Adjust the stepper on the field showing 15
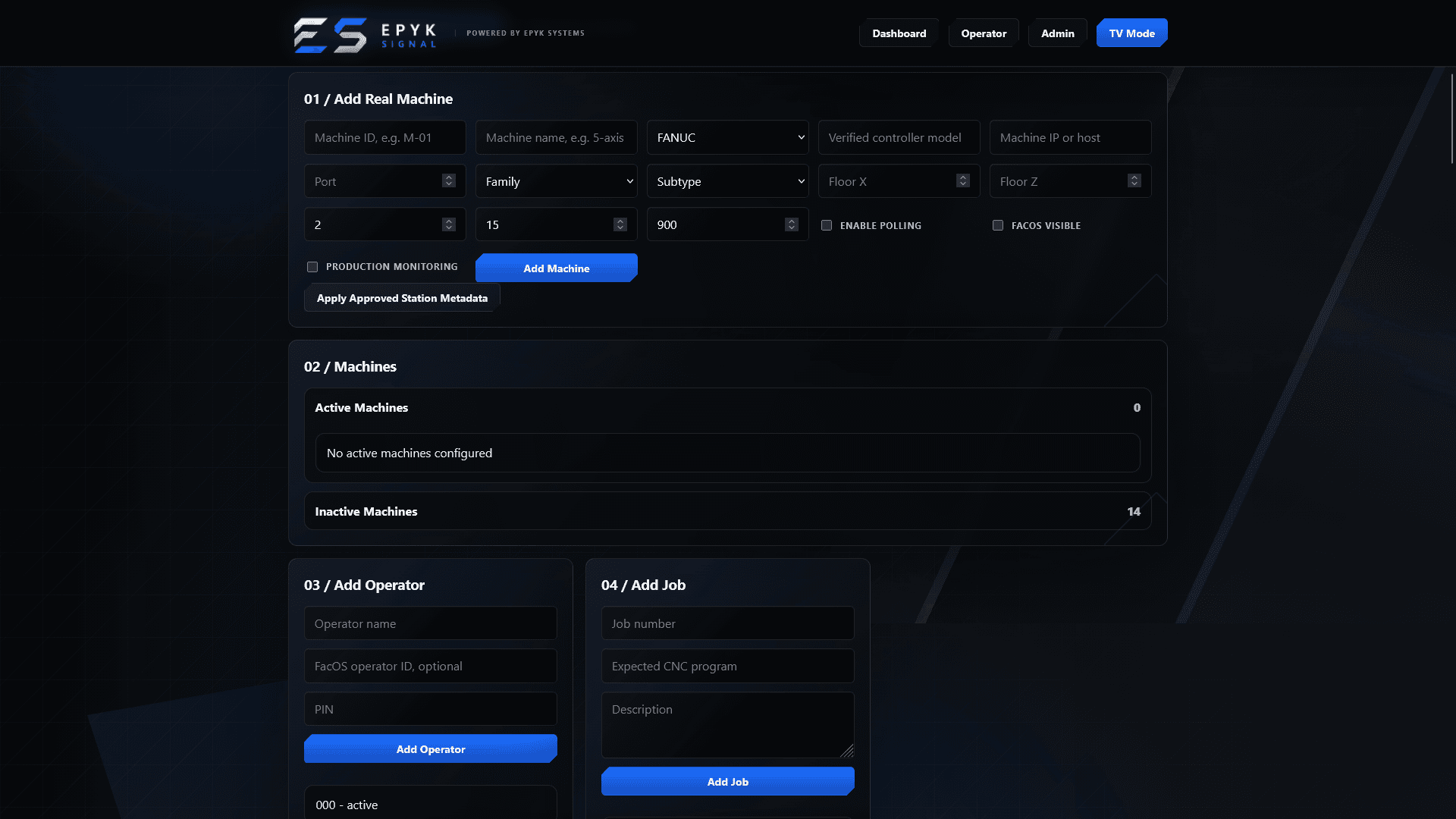This screenshot has width=1456, height=819. [620, 224]
